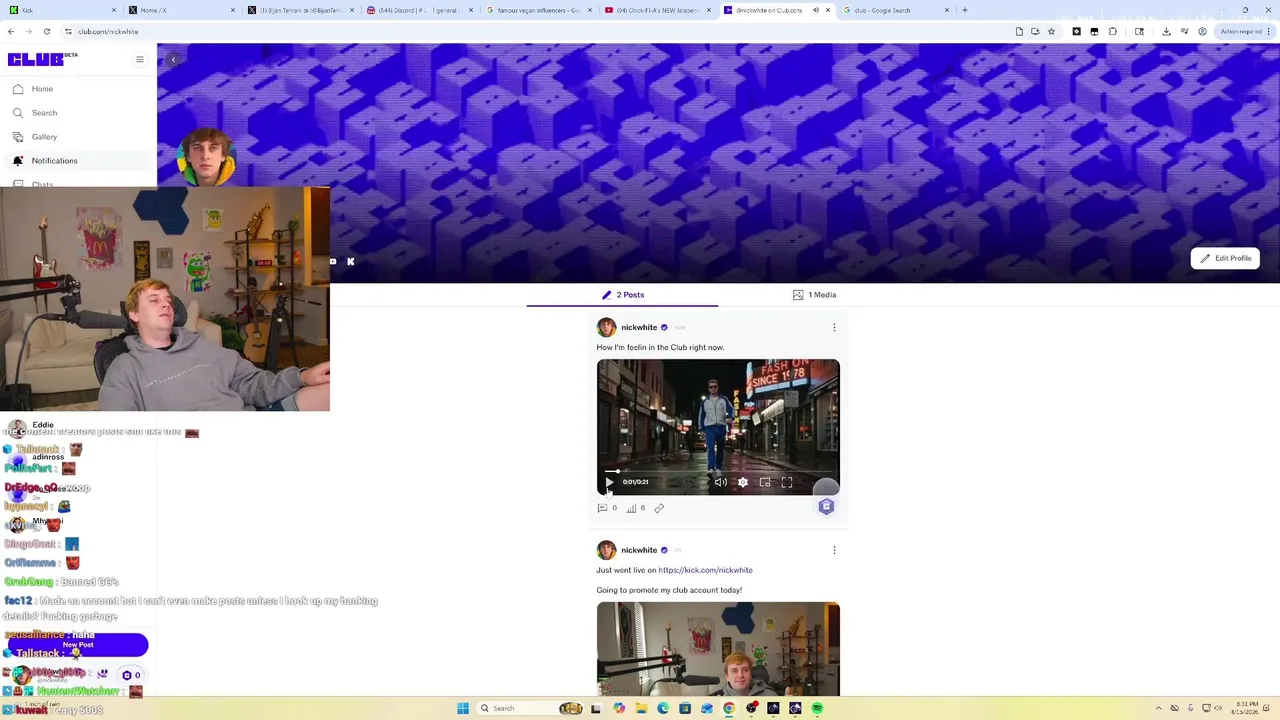Bookmark this page with the star icon
This screenshot has width=1280, height=720.
pyautogui.click(x=1051, y=31)
